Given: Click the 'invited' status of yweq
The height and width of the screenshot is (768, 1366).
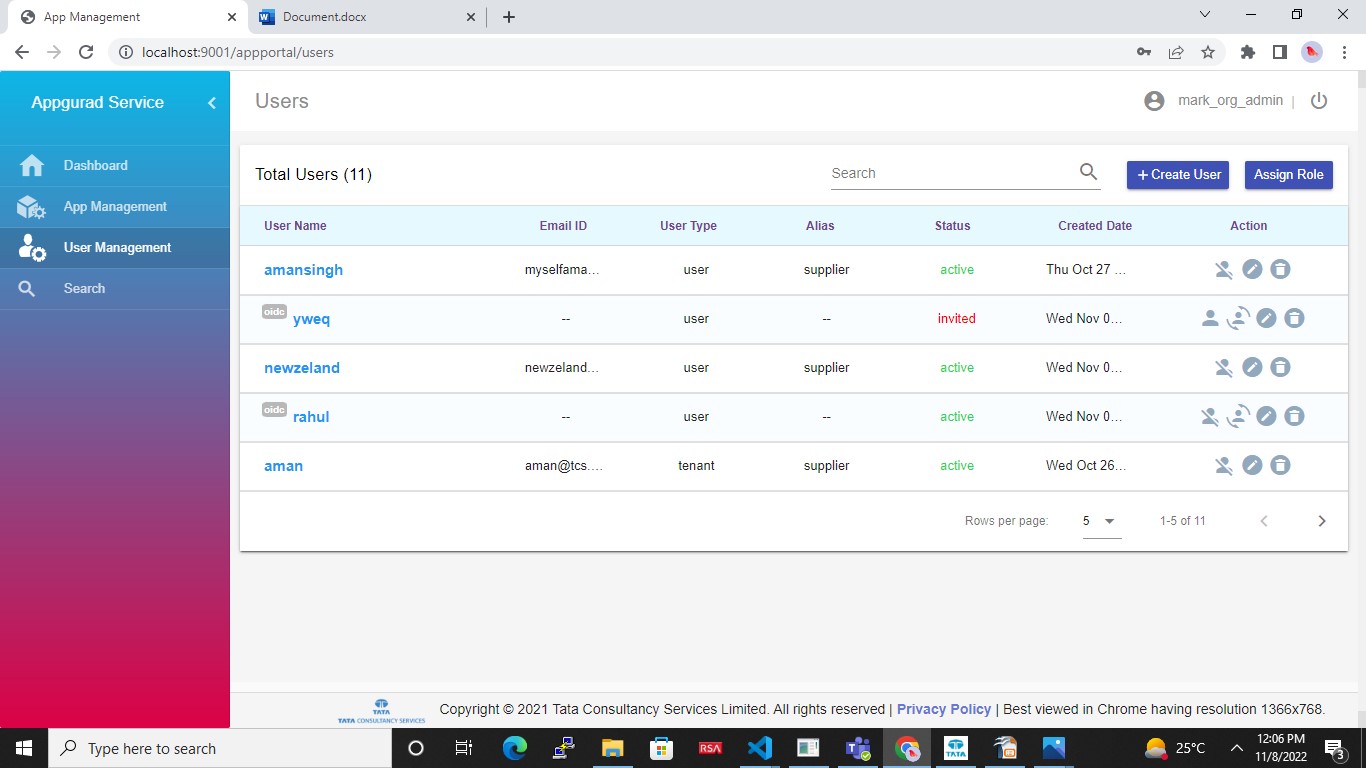Looking at the screenshot, I should (956, 318).
